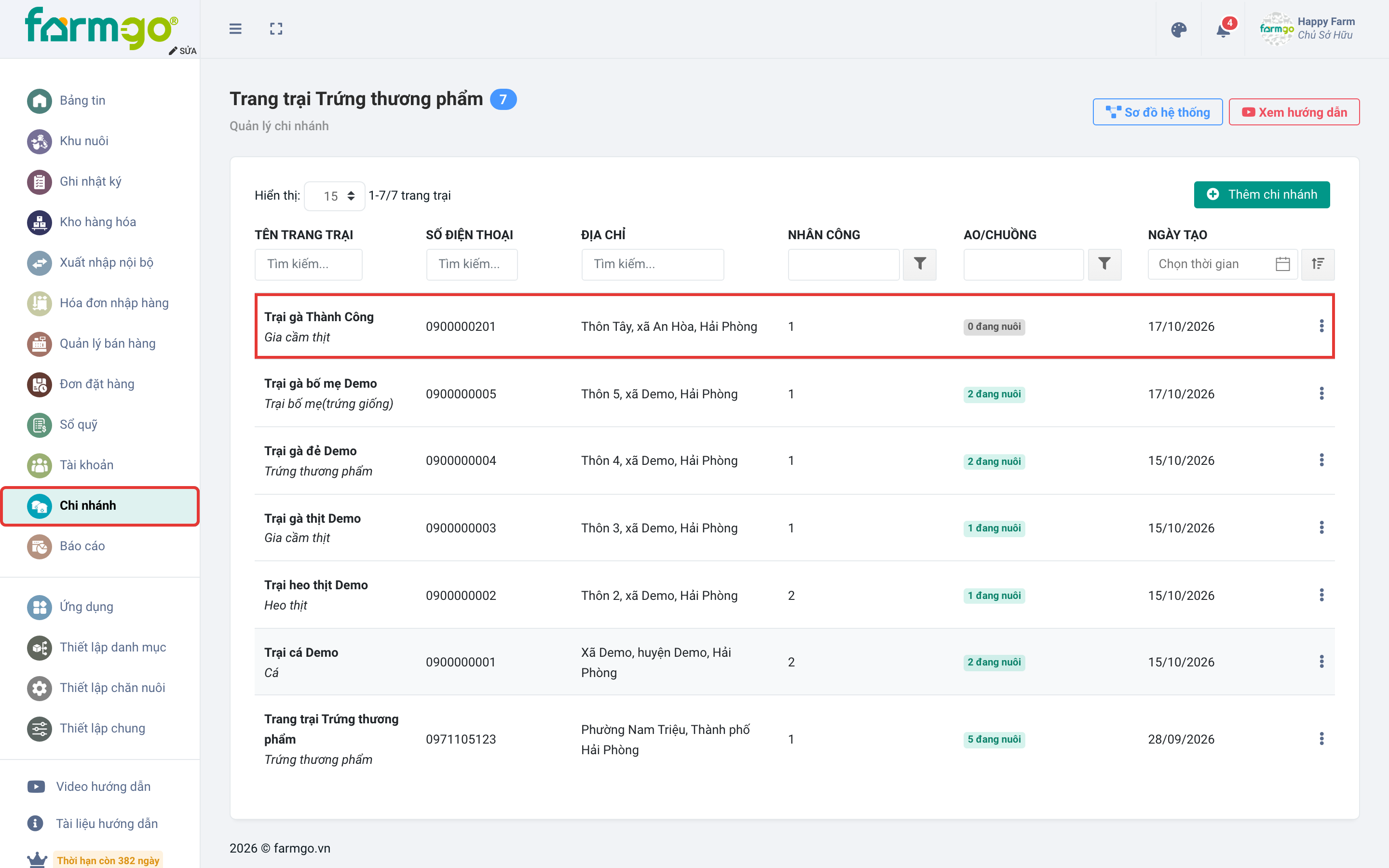1389x868 pixels.
Task: Open the color theme palette icon
Action: tap(1179, 29)
